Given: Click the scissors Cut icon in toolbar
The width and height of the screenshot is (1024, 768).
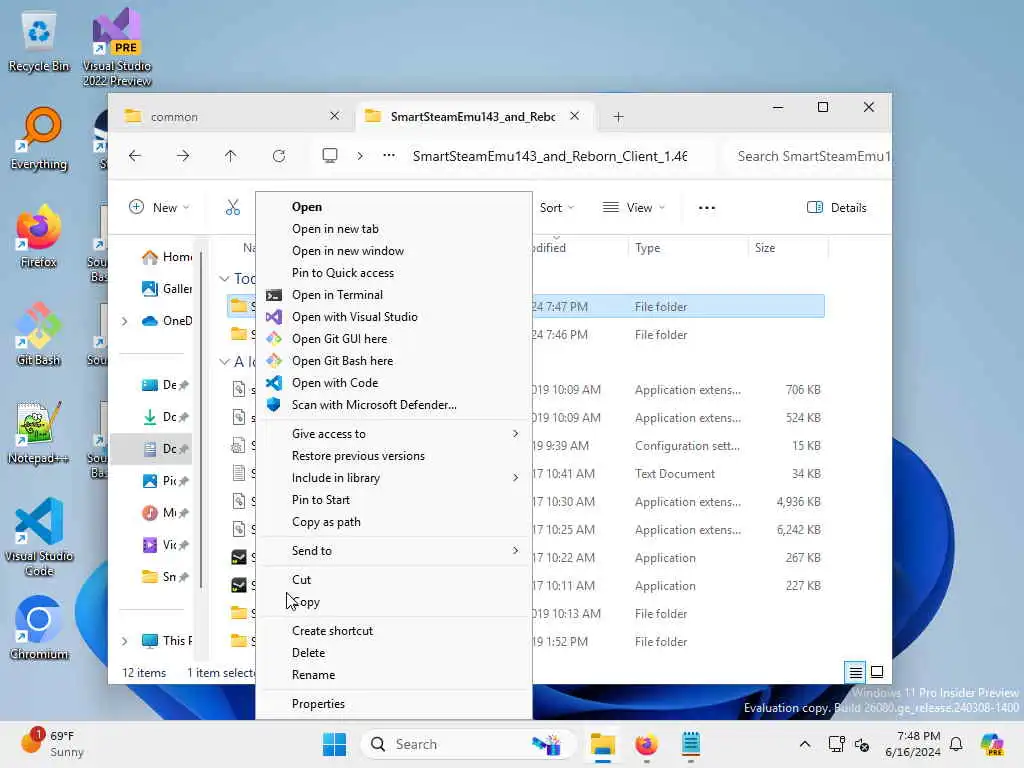Looking at the screenshot, I should coord(233,208).
